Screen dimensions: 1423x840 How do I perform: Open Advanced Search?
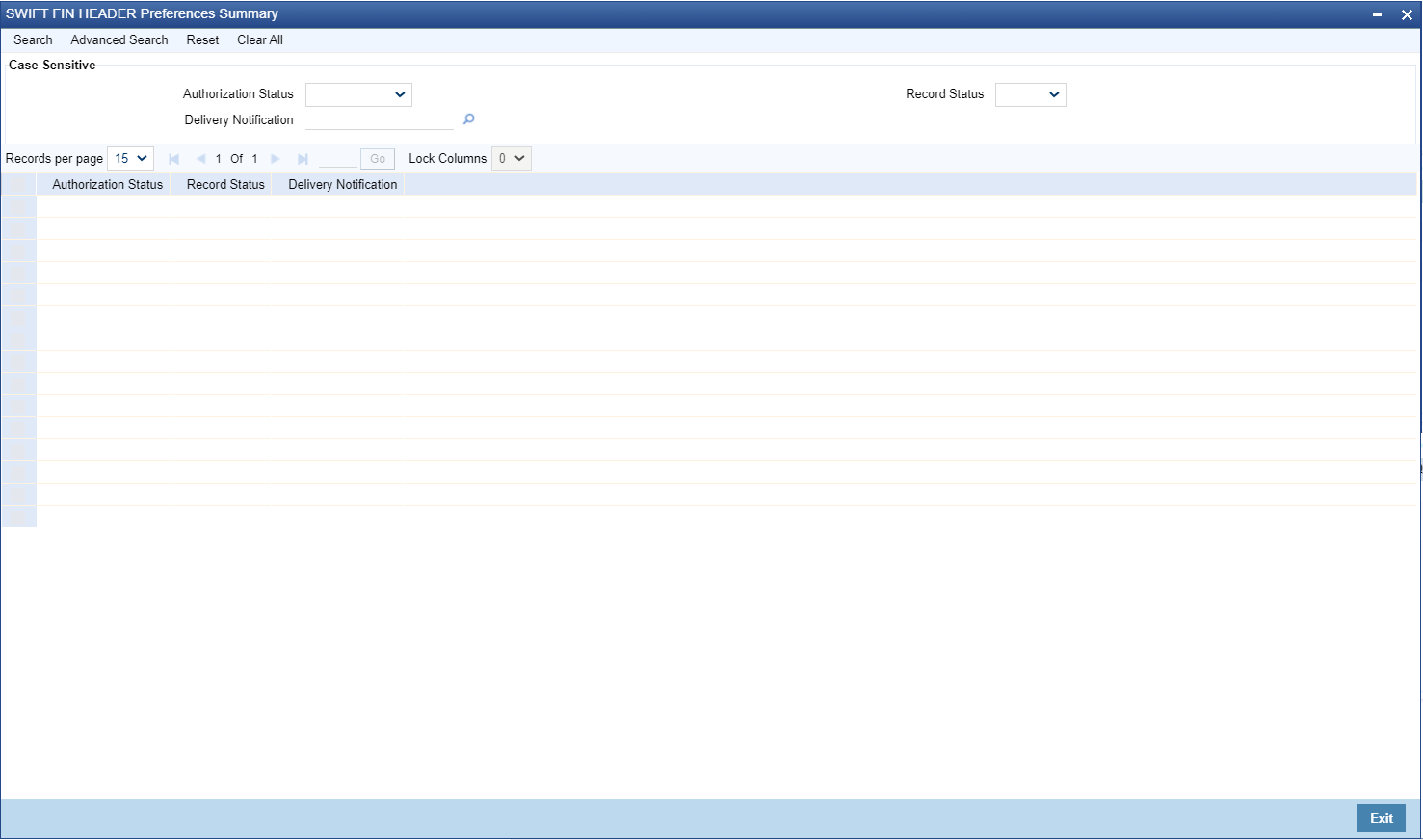(119, 40)
